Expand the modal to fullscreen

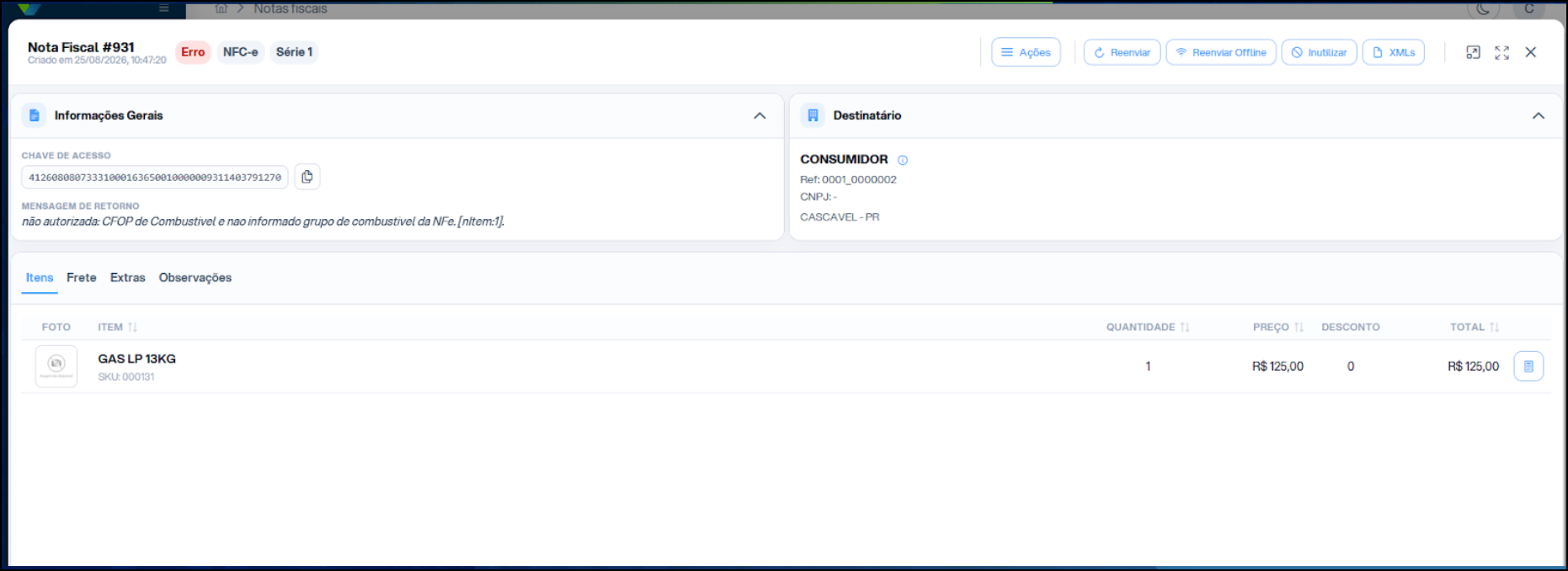(1501, 52)
